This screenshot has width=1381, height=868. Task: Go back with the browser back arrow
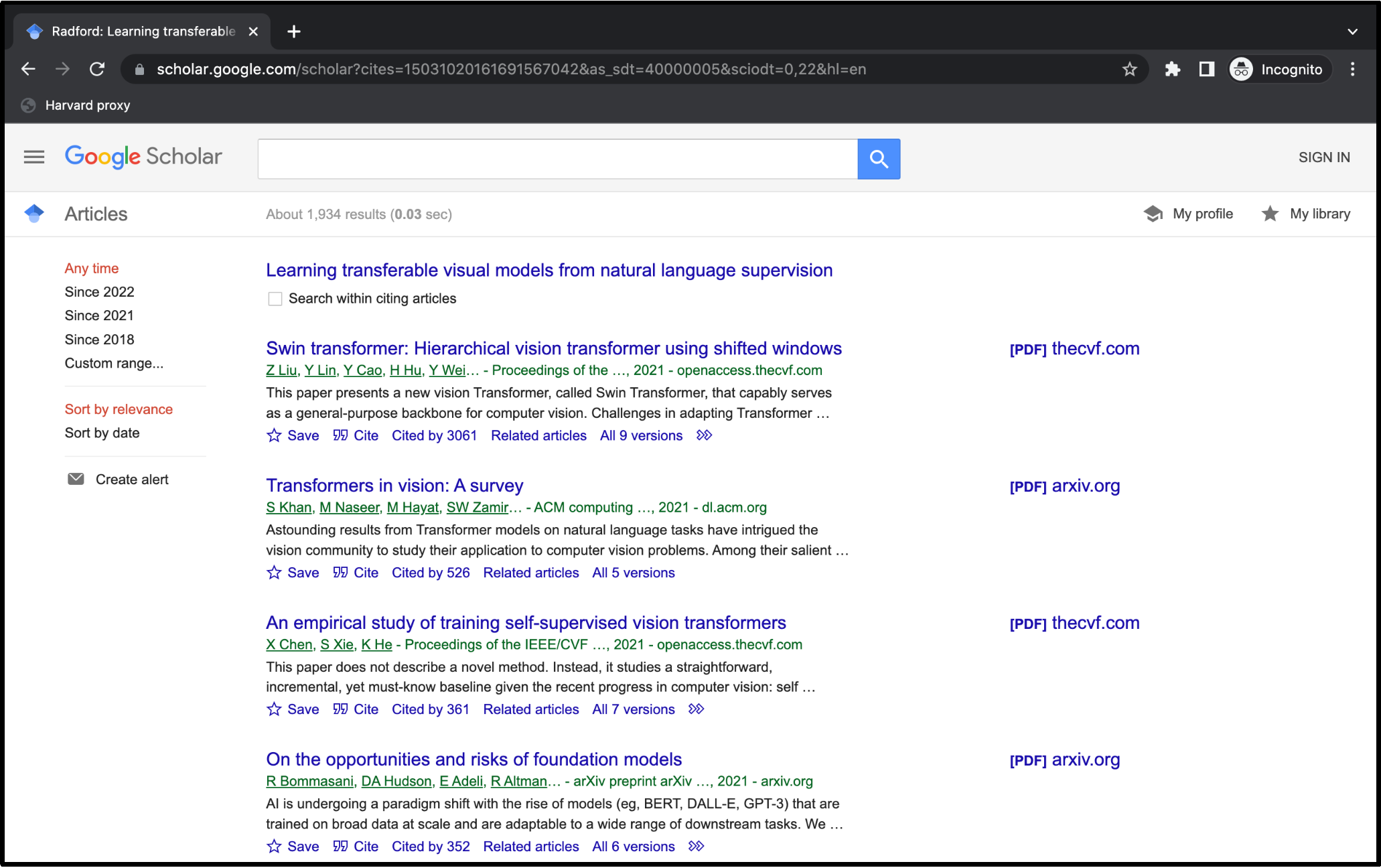[x=28, y=69]
